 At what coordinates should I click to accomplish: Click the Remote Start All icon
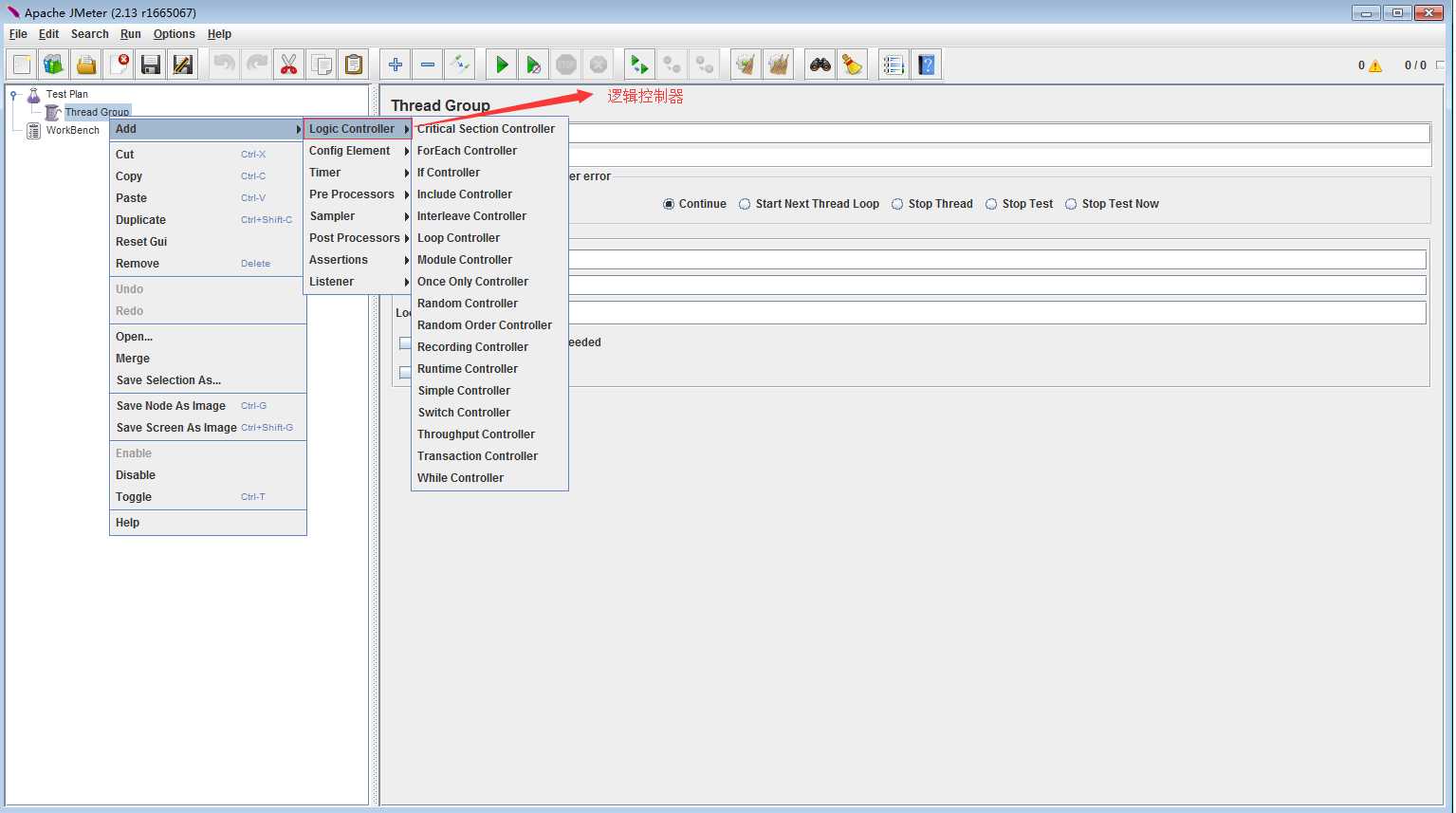pyautogui.click(x=640, y=65)
